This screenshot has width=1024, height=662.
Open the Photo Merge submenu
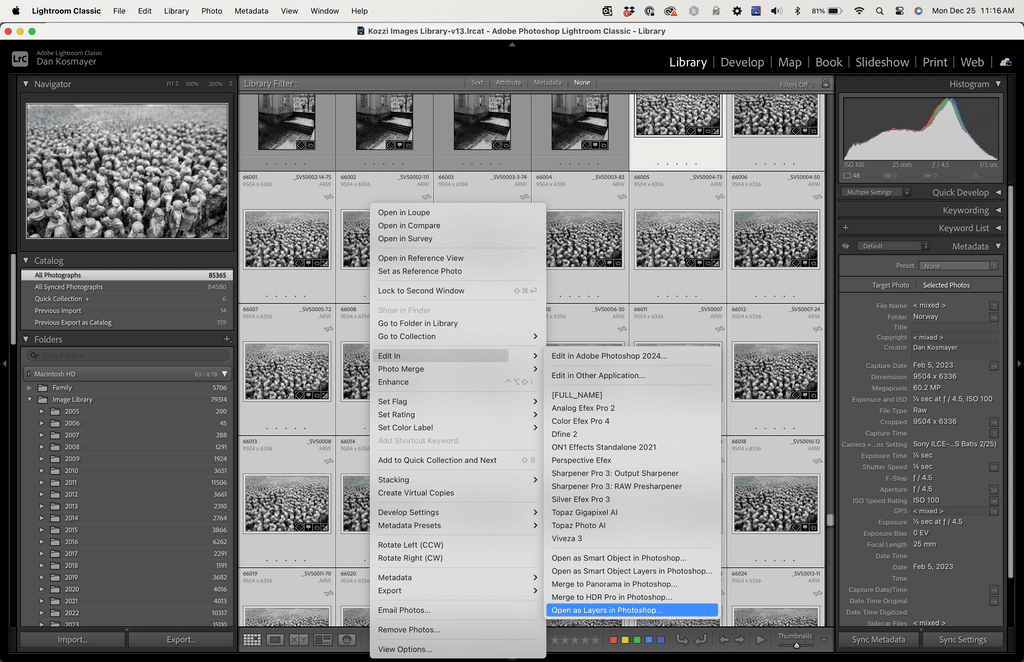457,369
